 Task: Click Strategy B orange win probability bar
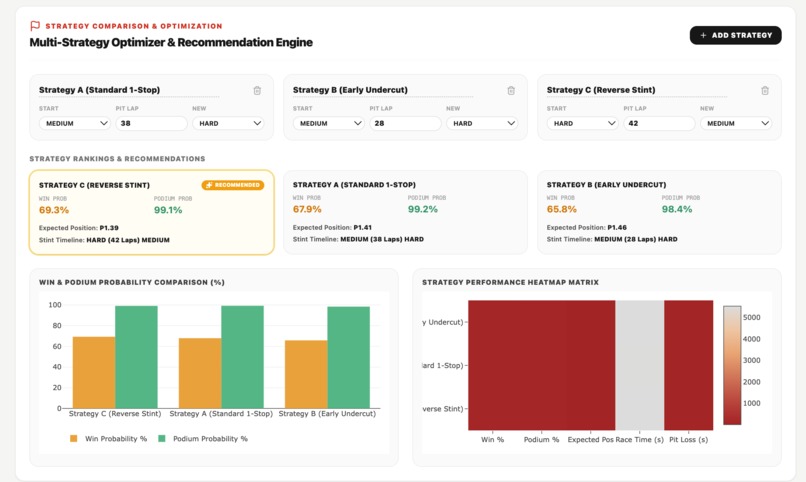tap(306, 375)
